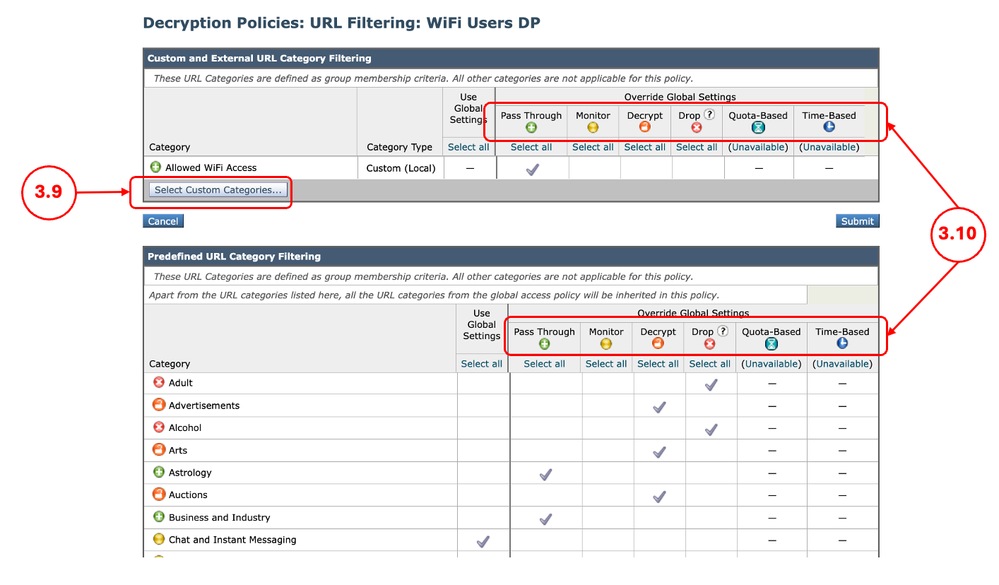Toggle Pass Through checkmark for Allowed WiFi Access
Viewport: 999px width, 585px height.
coord(530,167)
